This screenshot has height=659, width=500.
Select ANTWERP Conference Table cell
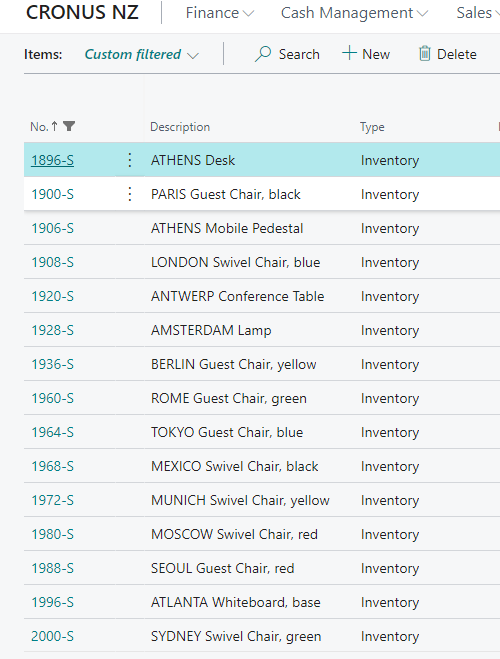tap(237, 296)
